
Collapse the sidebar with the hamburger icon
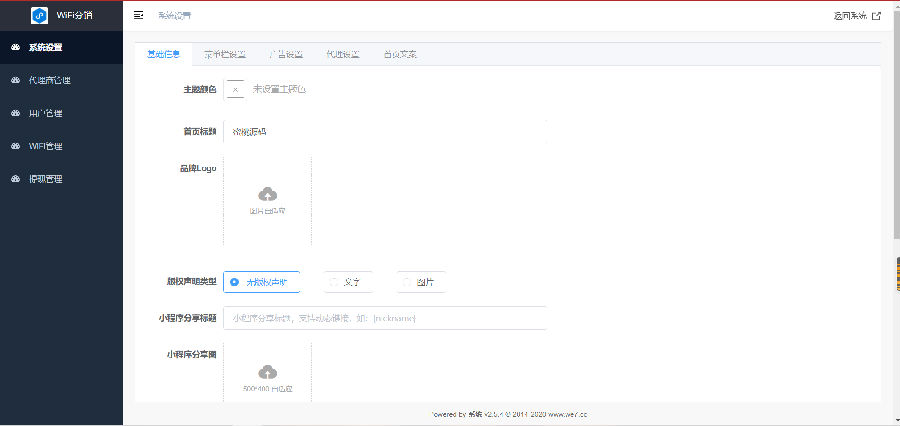point(138,16)
